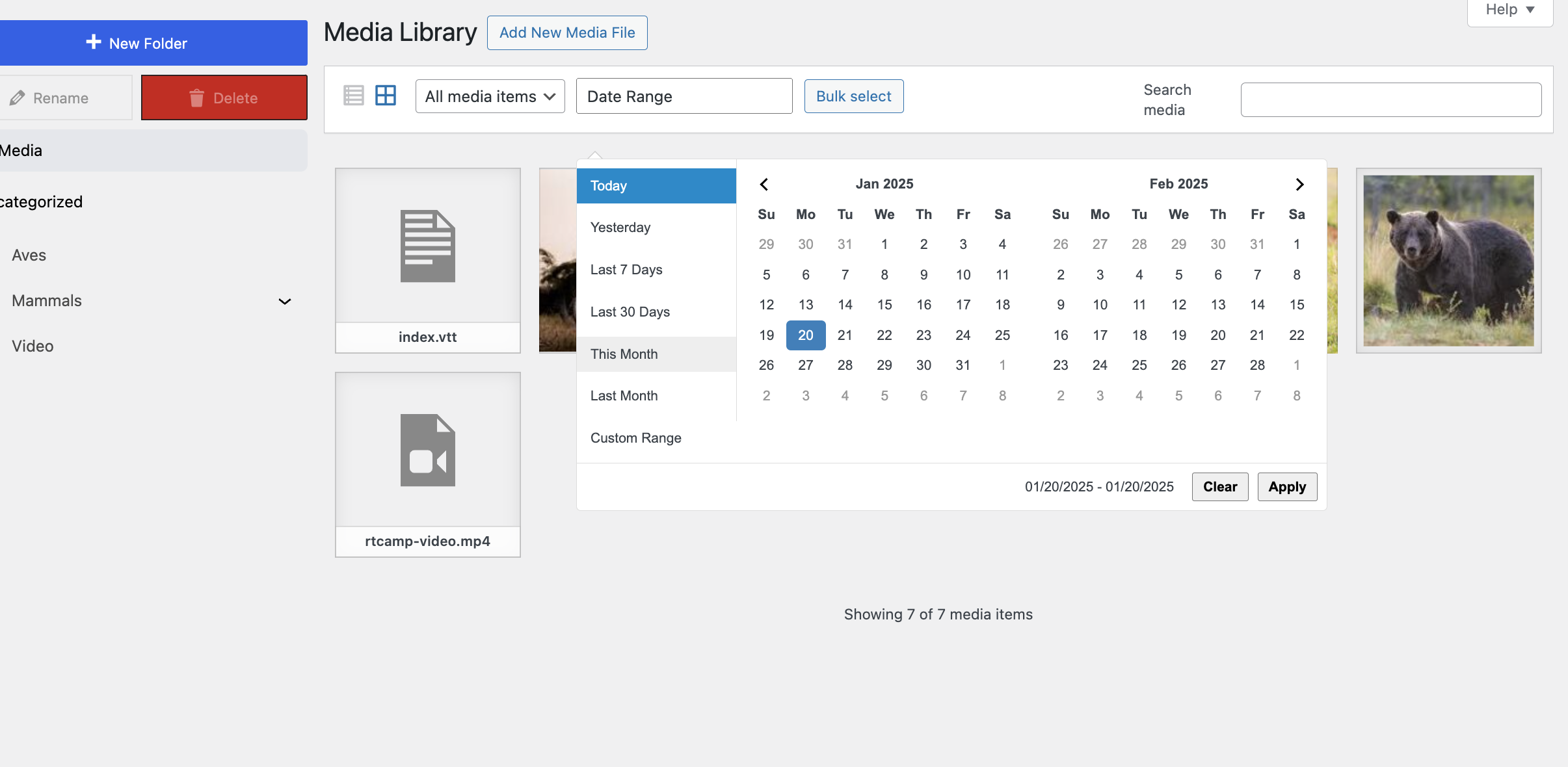
Task: Select Custom Range option
Action: click(635, 438)
